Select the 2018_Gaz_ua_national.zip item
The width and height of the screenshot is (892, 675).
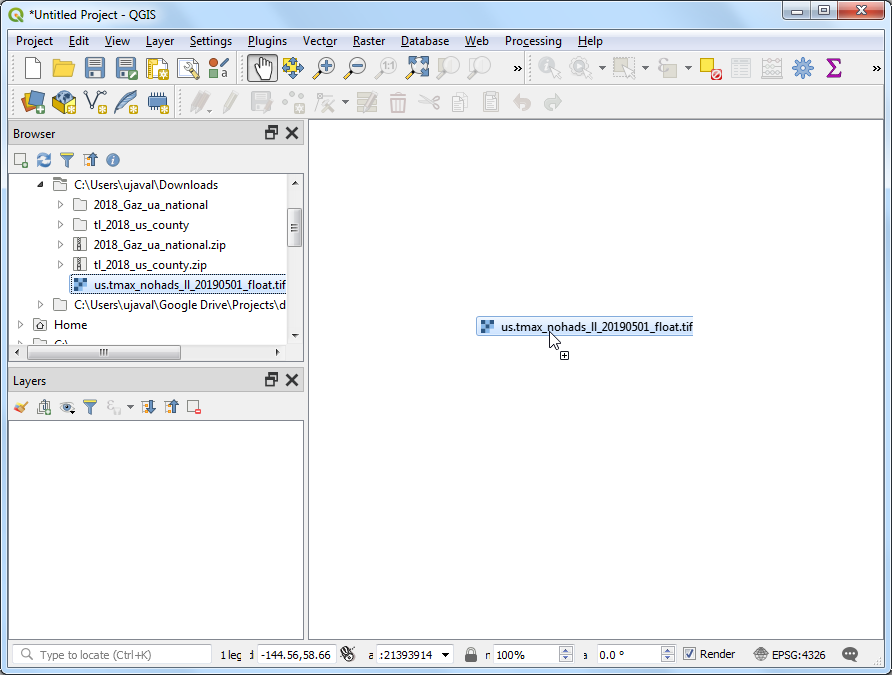click(x=159, y=245)
